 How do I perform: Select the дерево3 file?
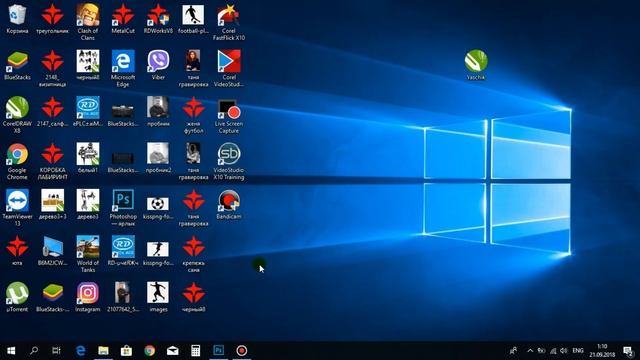88,205
